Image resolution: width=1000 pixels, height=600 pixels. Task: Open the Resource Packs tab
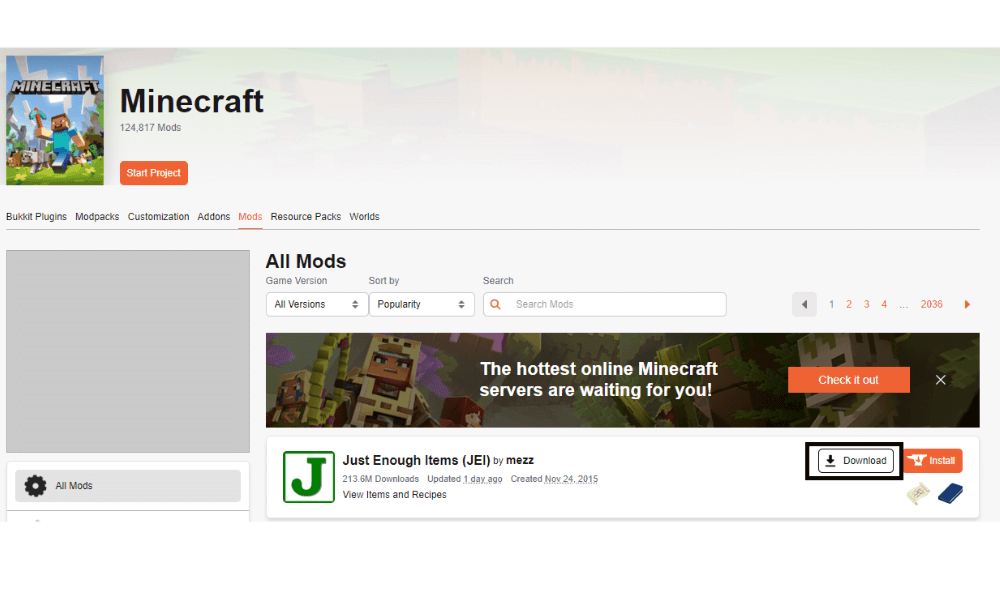(305, 217)
